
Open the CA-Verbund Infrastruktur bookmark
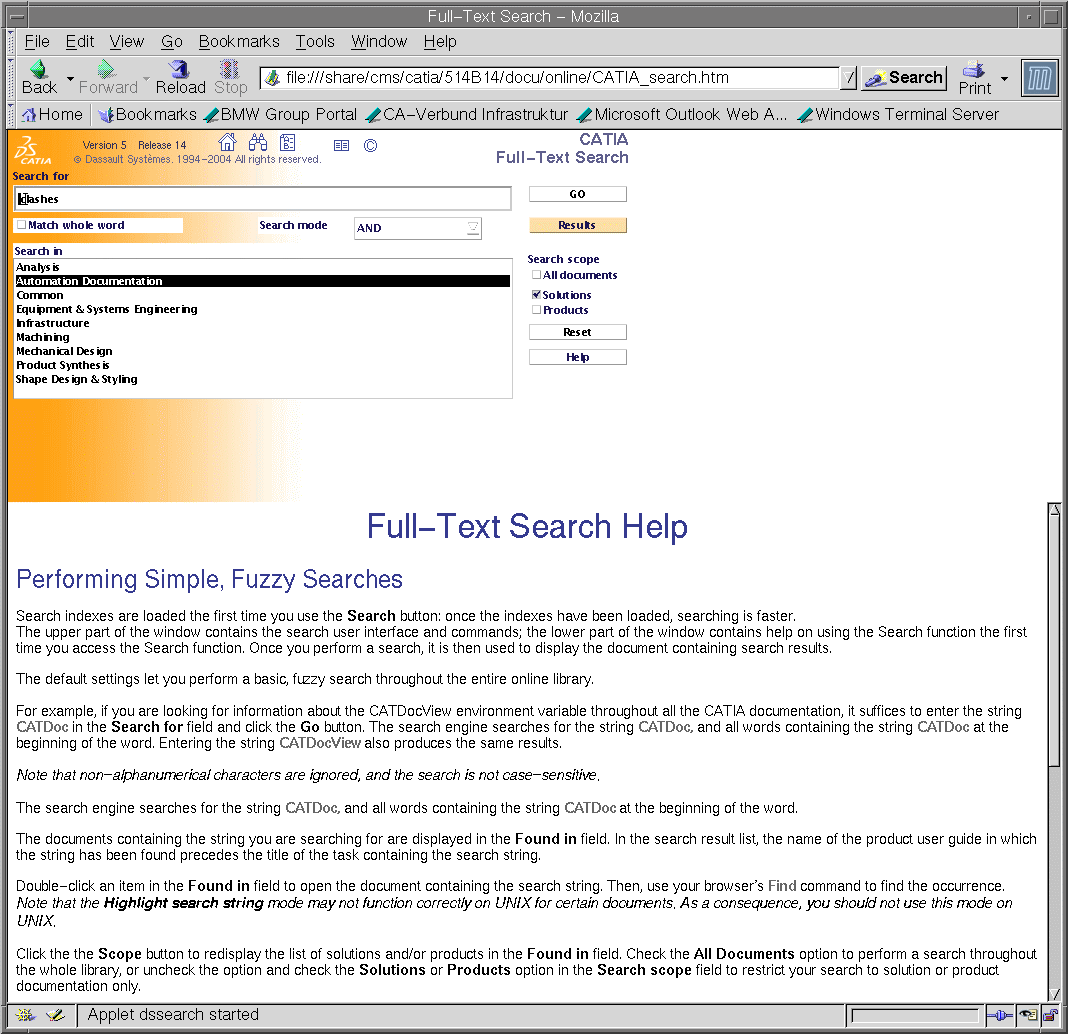click(467, 114)
